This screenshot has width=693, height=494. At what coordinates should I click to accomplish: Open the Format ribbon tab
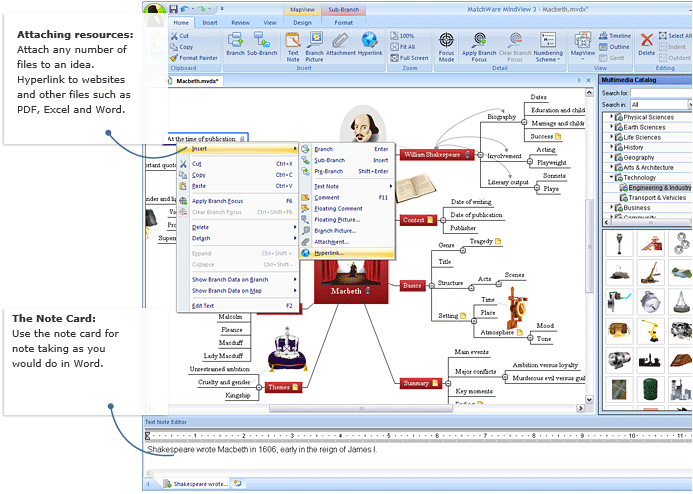coord(343,23)
